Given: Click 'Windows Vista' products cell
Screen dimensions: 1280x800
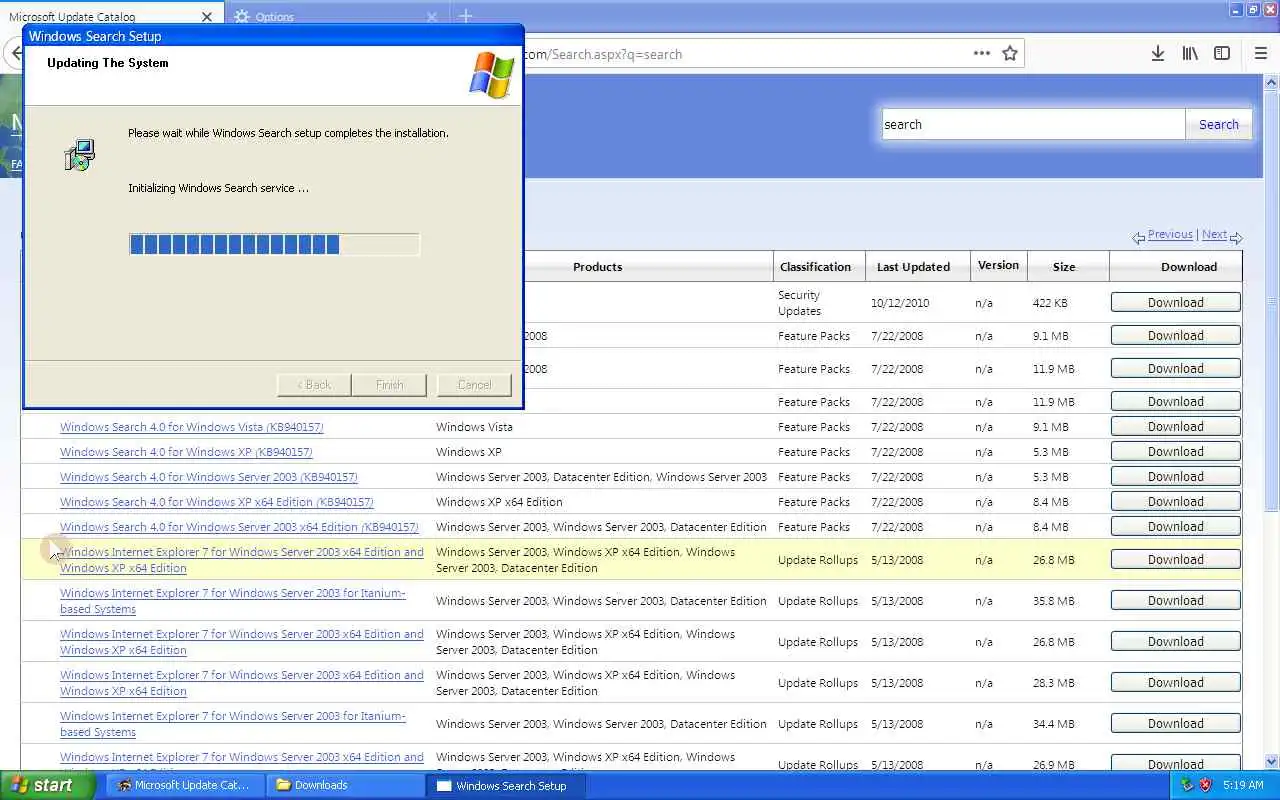Looking at the screenshot, I should (474, 427).
